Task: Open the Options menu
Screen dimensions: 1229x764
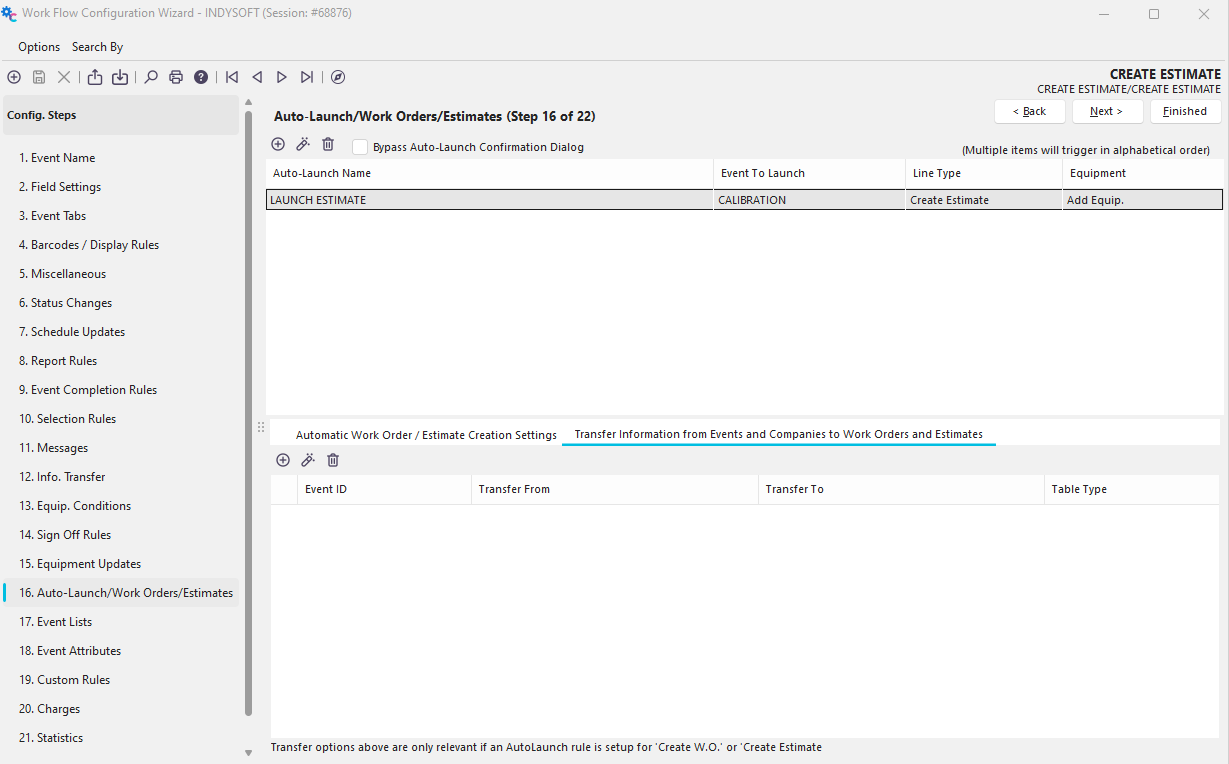Action: 39,47
